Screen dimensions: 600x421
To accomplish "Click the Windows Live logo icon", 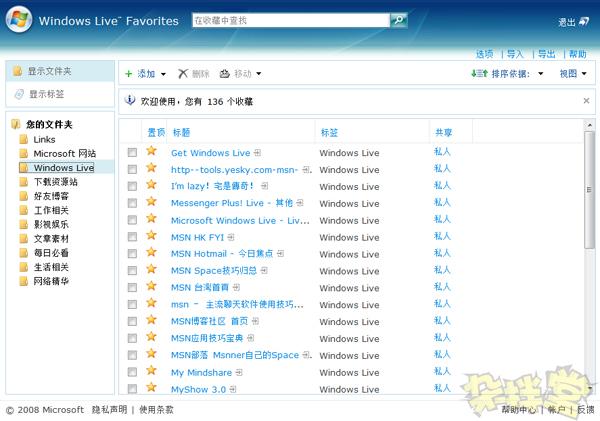I will pos(20,20).
